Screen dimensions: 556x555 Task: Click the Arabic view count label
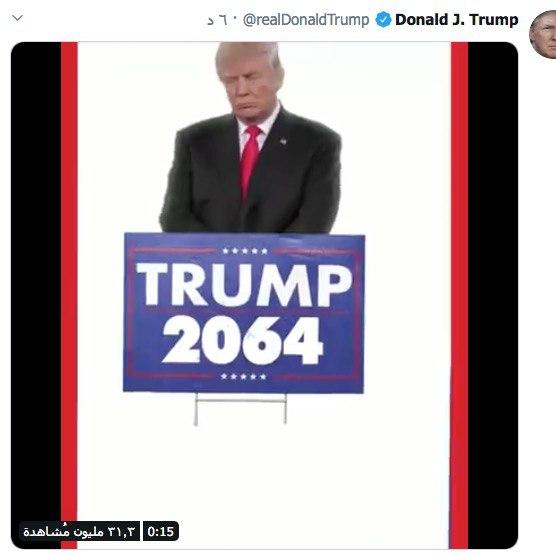click(79, 531)
